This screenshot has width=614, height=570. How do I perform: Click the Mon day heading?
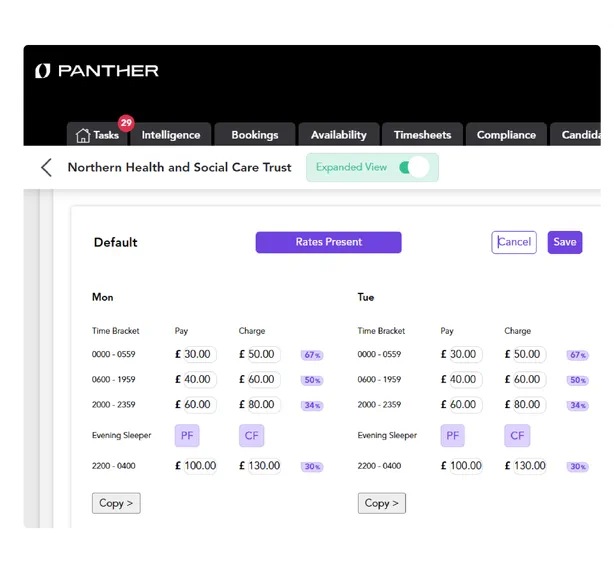pyautogui.click(x=103, y=297)
